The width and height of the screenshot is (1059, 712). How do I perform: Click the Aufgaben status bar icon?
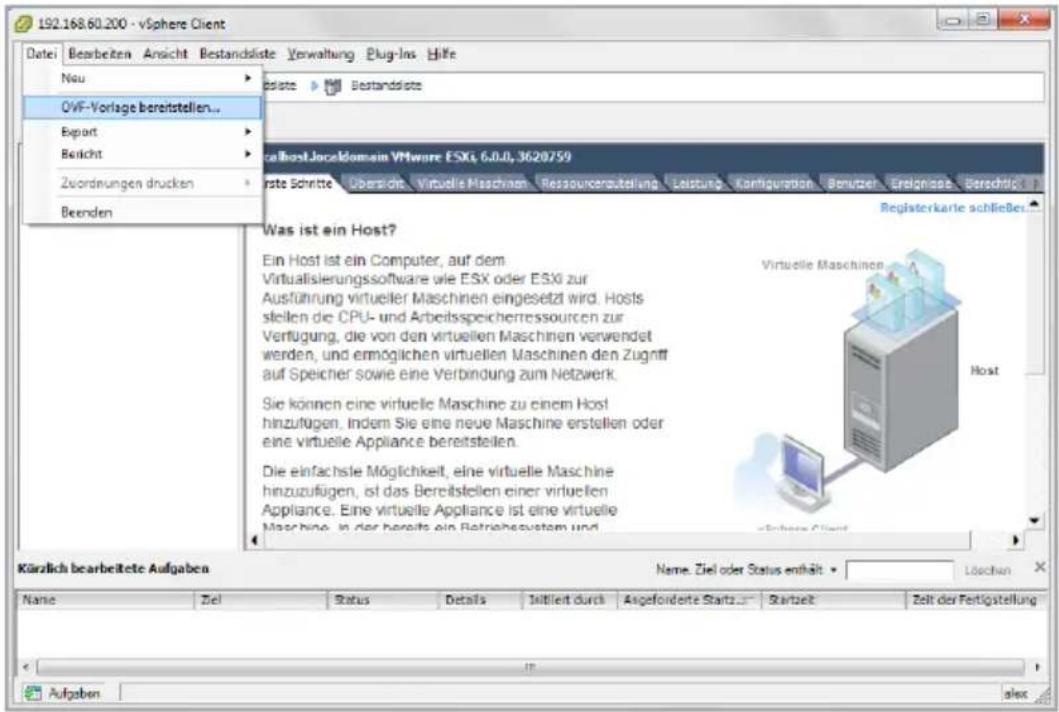click(33, 692)
